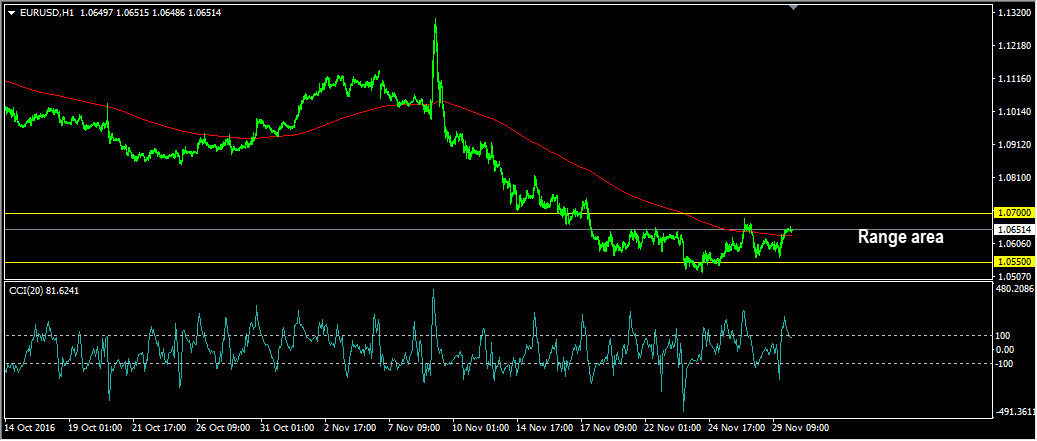Click the 480.2086 CCI scale value
1037x441 pixels.
click(x=1016, y=288)
